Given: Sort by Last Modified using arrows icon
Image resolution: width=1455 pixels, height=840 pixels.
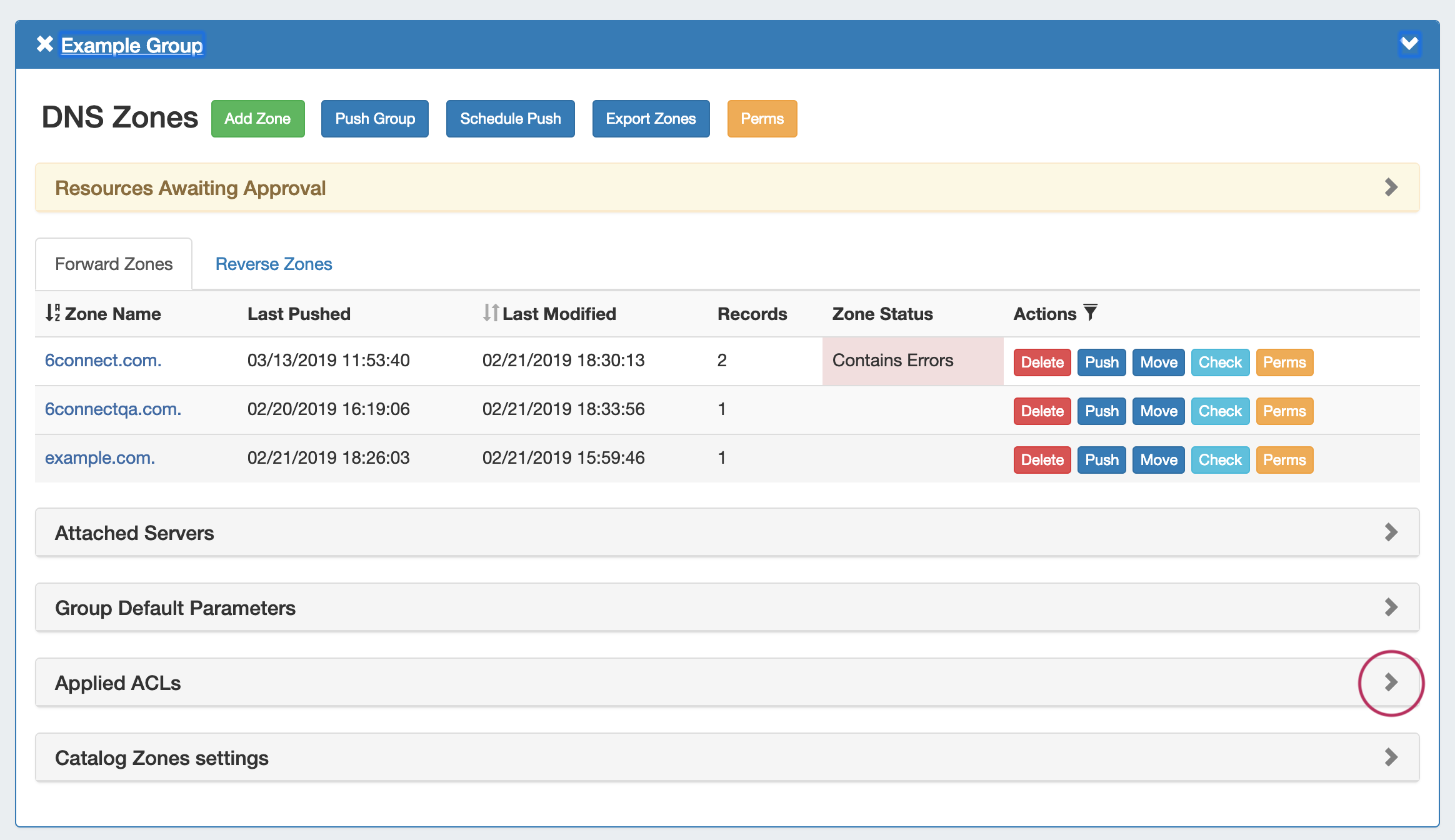Looking at the screenshot, I should 491,312.
